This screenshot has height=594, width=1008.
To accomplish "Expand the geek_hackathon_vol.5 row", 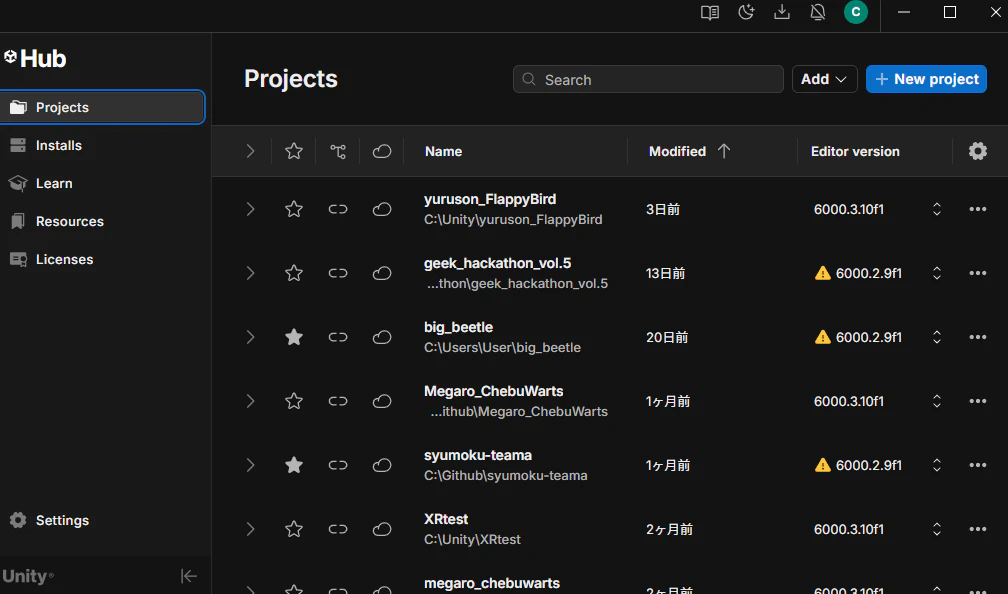I will pyautogui.click(x=250, y=273).
